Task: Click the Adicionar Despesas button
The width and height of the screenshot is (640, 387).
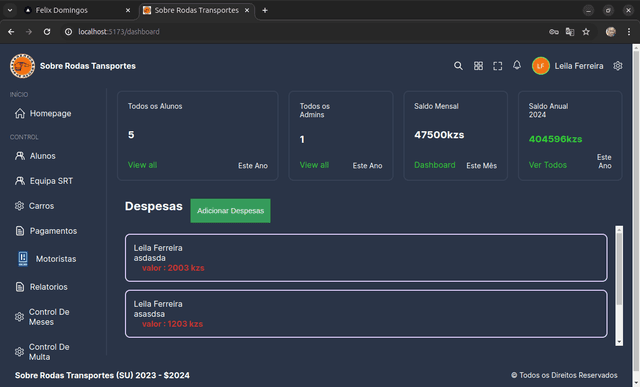Action: click(230, 211)
